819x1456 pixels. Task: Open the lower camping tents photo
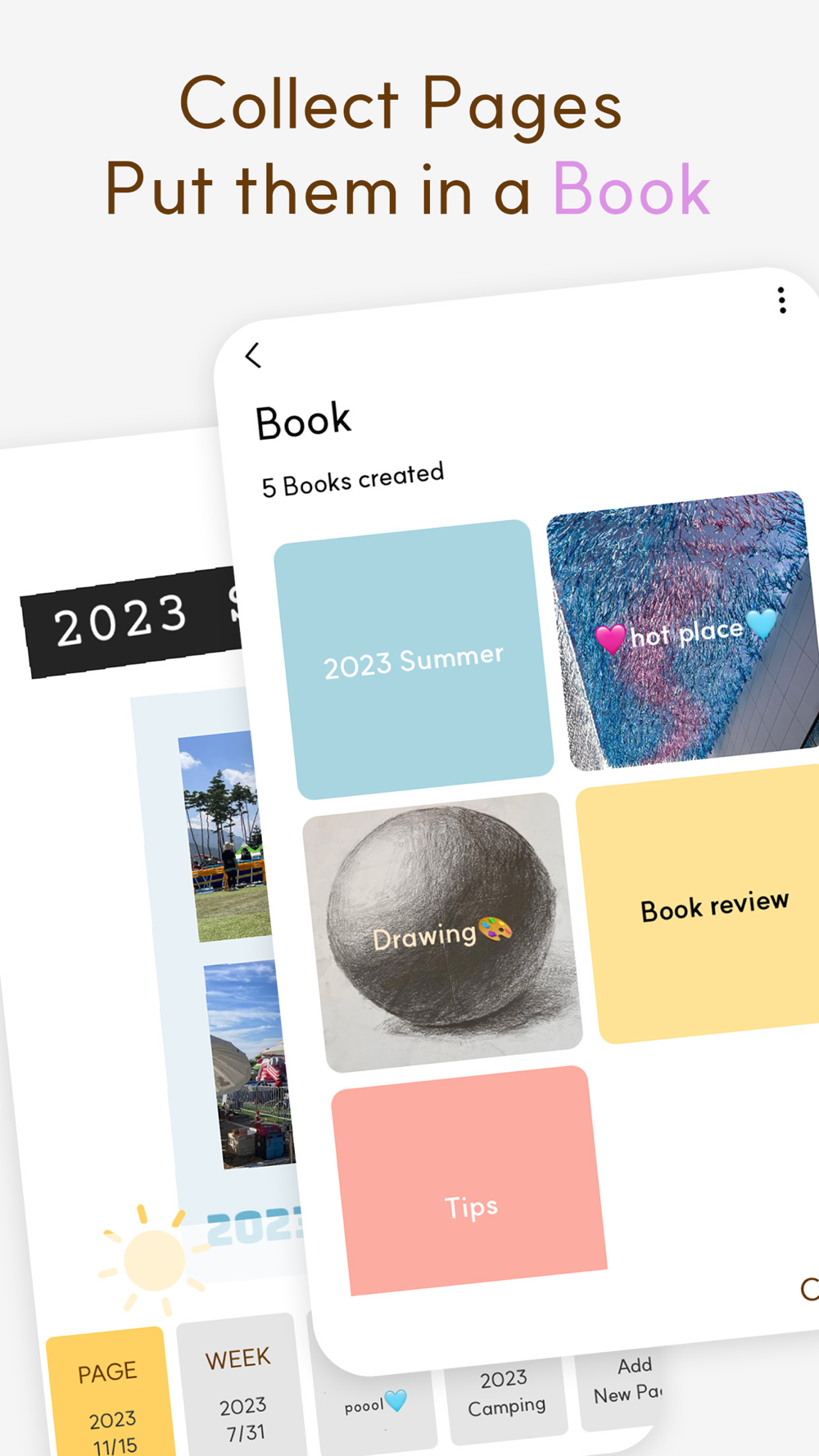pos(250,1063)
